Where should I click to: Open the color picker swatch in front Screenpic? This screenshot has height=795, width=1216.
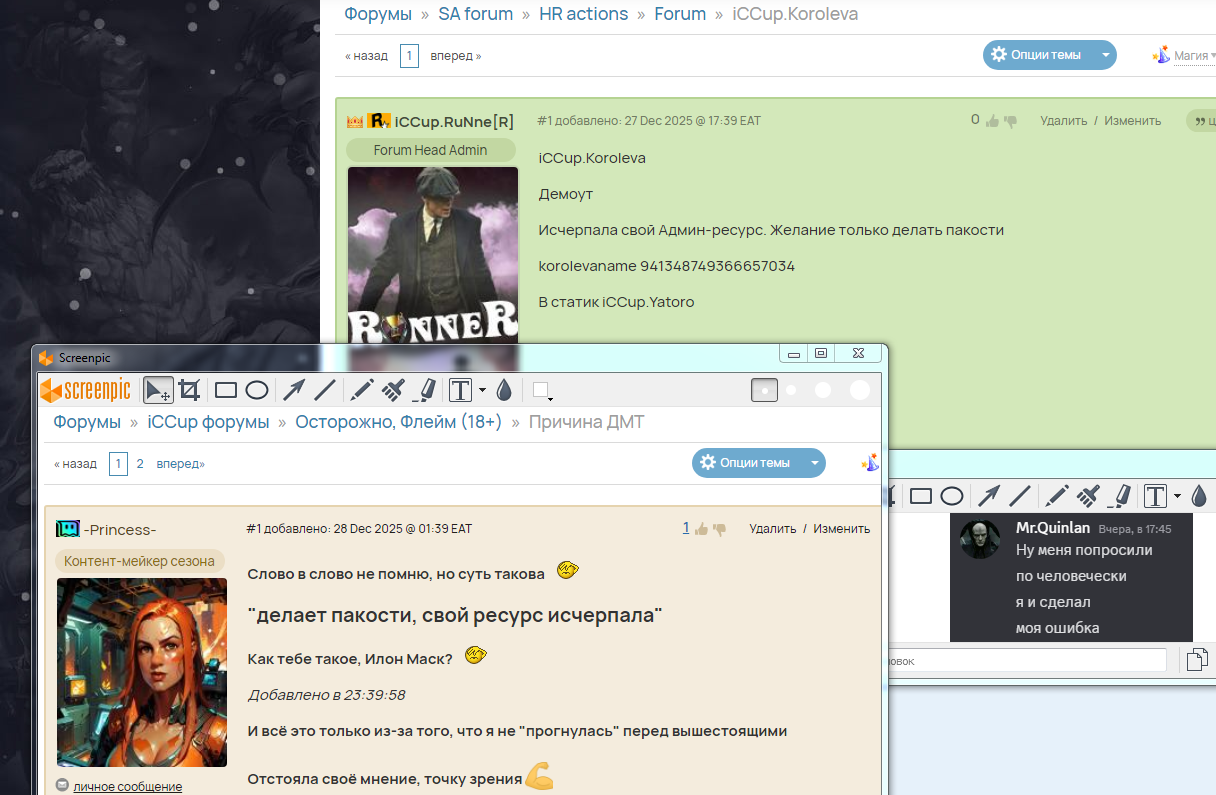tap(542, 390)
